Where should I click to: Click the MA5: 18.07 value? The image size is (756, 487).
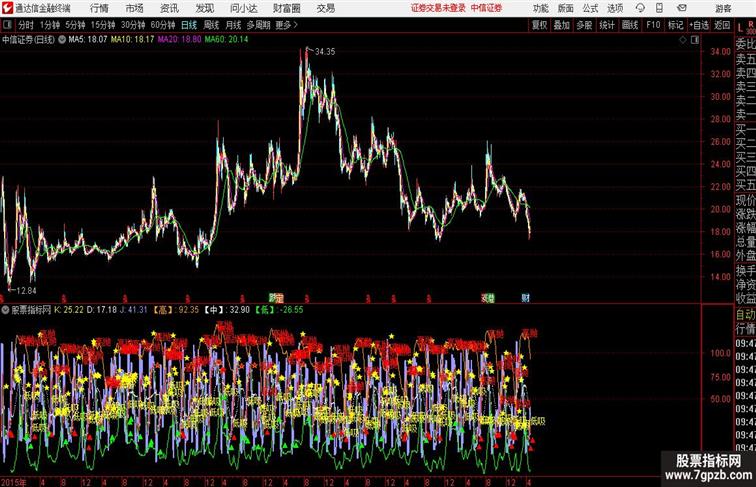[x=88, y=40]
